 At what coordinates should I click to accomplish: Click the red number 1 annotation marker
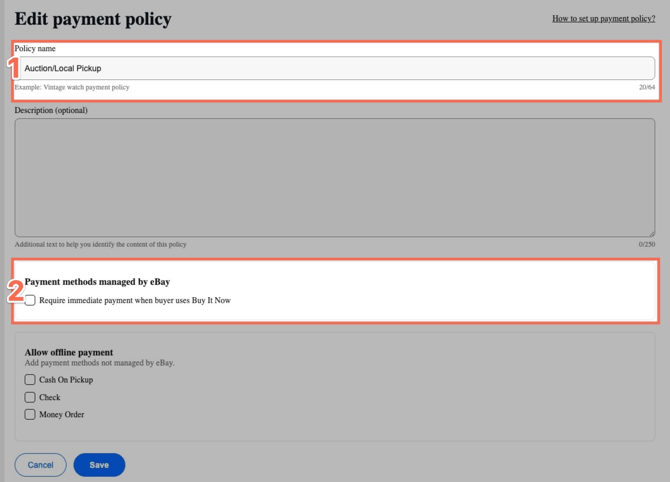[x=14, y=69]
